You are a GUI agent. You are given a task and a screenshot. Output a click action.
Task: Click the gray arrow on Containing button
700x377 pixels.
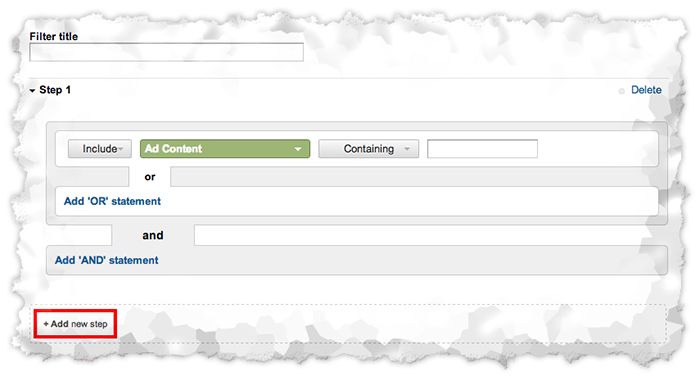point(407,149)
